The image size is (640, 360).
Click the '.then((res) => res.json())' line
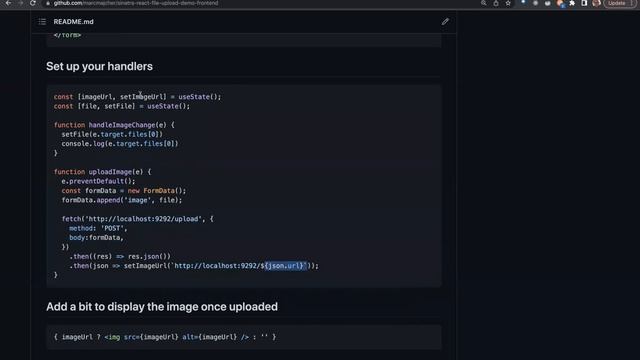click(x=120, y=256)
